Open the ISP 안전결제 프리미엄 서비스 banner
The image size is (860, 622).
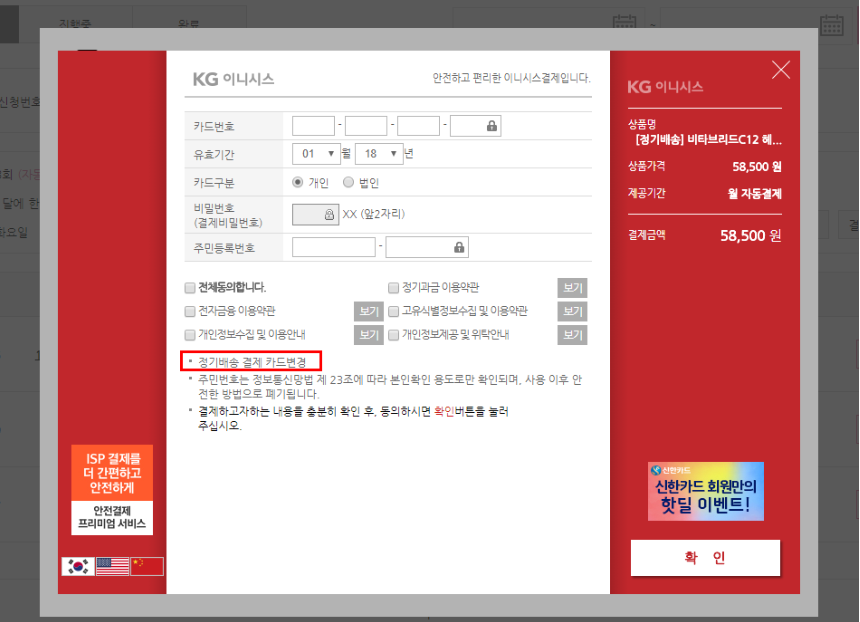112,490
